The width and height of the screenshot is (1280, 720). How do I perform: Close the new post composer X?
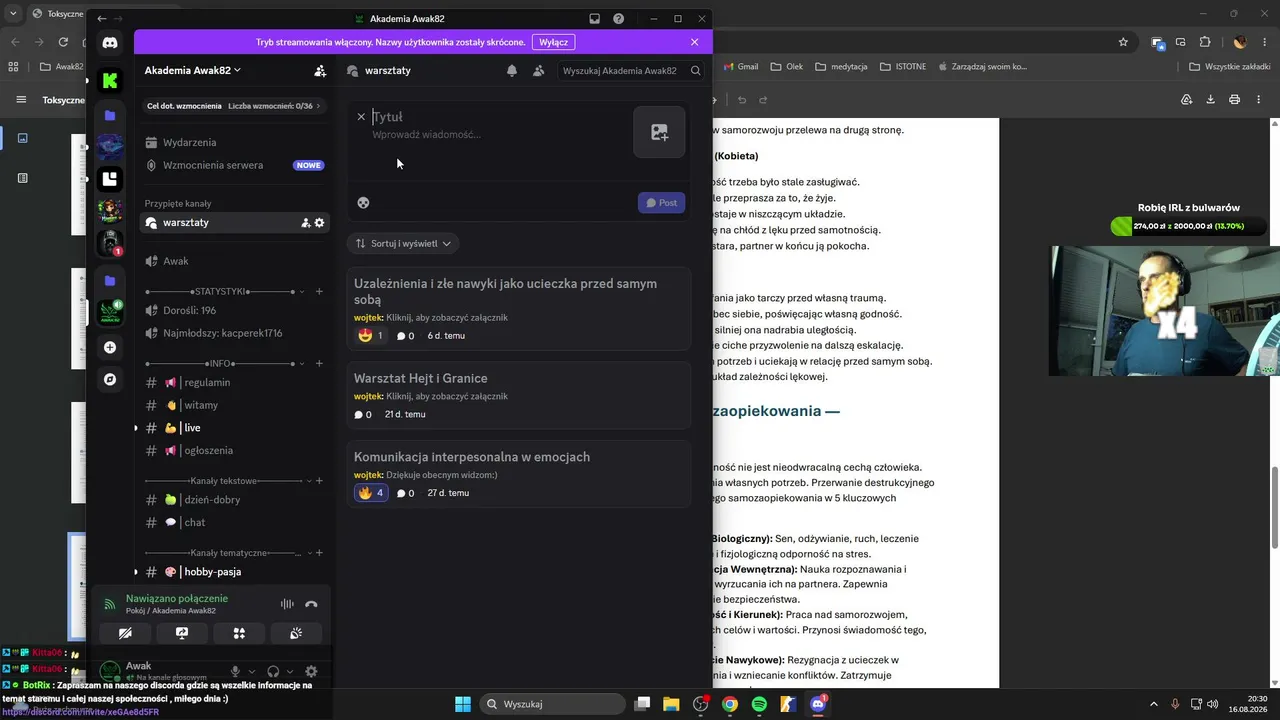[x=361, y=117]
